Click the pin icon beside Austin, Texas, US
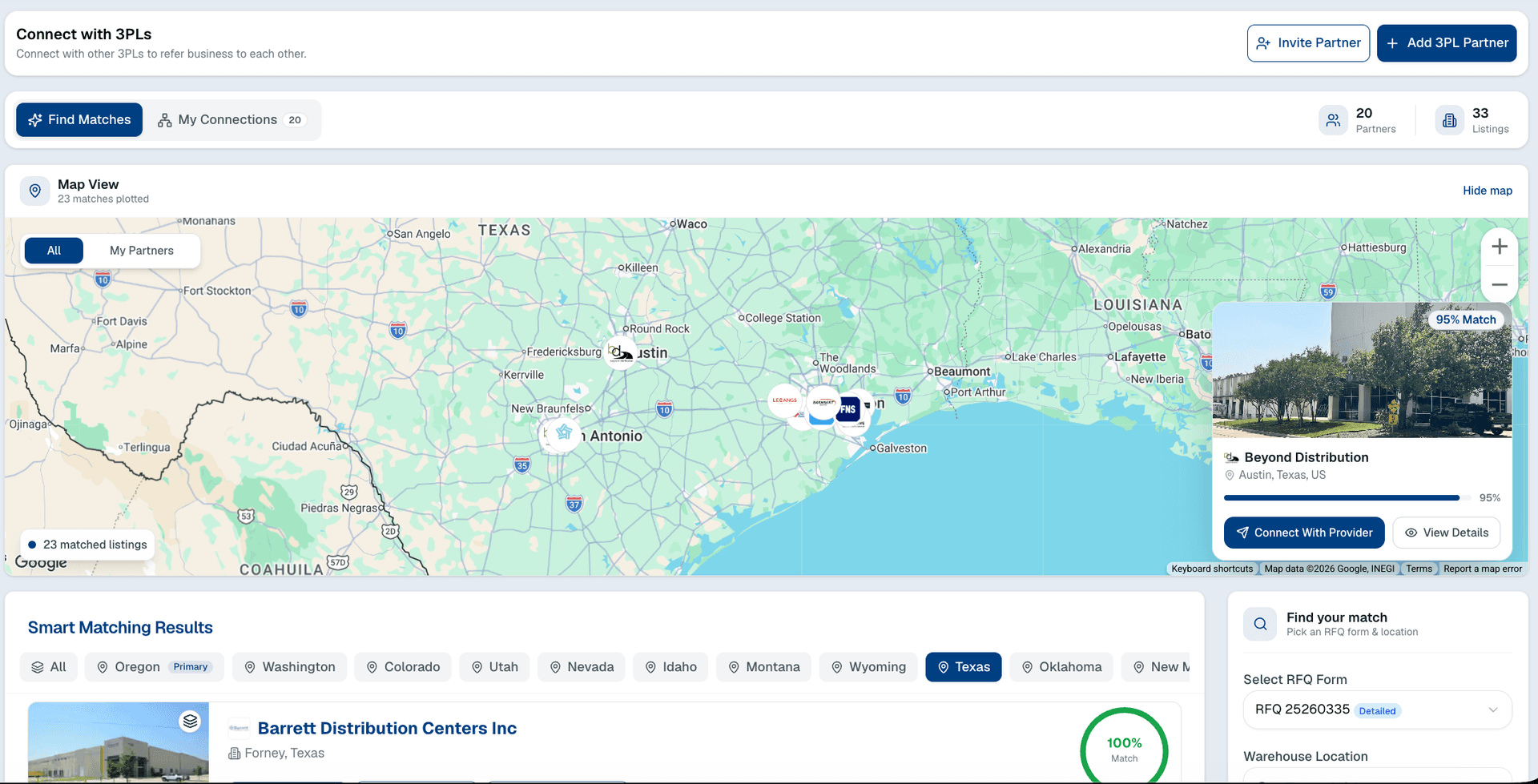 [x=1230, y=475]
